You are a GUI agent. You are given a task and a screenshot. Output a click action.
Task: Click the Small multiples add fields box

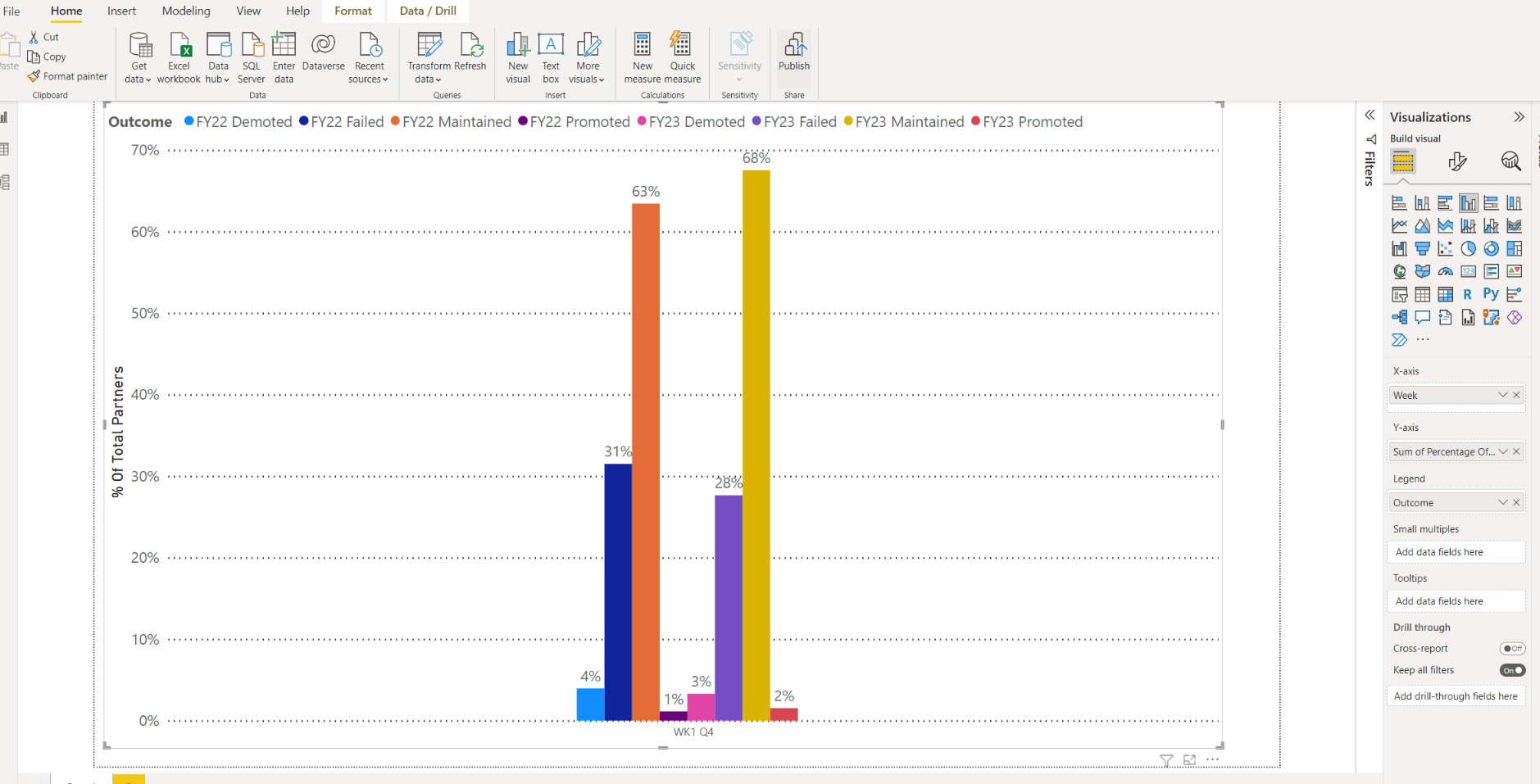[x=1456, y=552]
